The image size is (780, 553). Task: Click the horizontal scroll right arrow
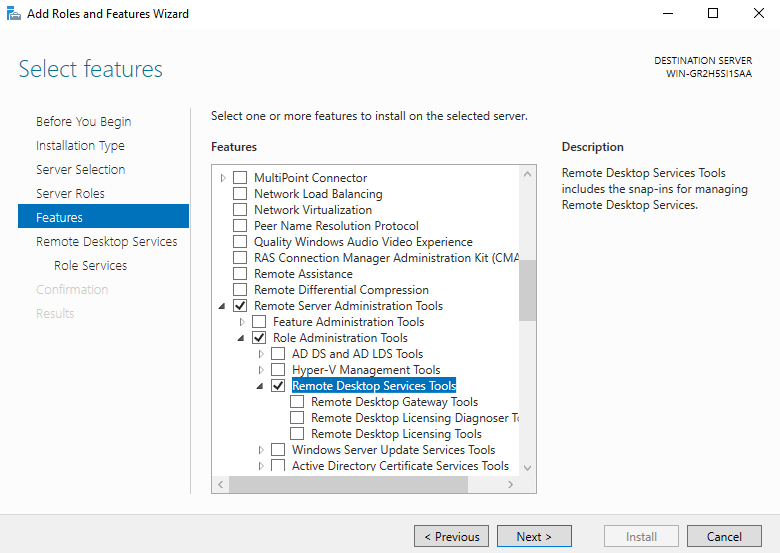coord(510,484)
